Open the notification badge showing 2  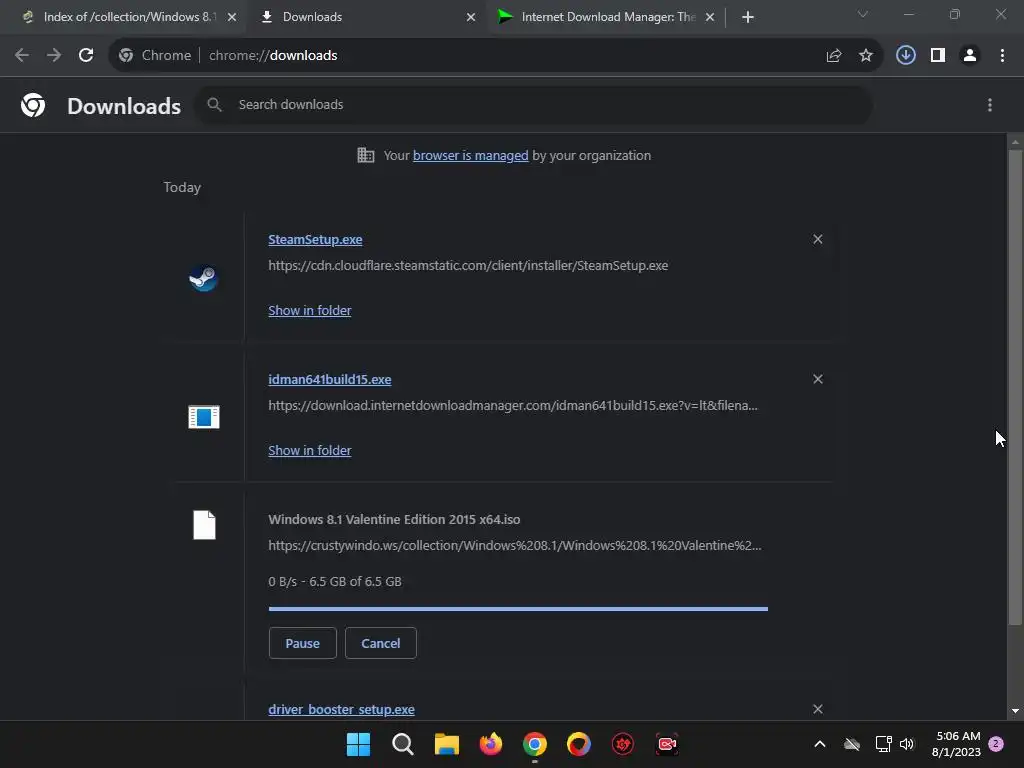point(996,744)
